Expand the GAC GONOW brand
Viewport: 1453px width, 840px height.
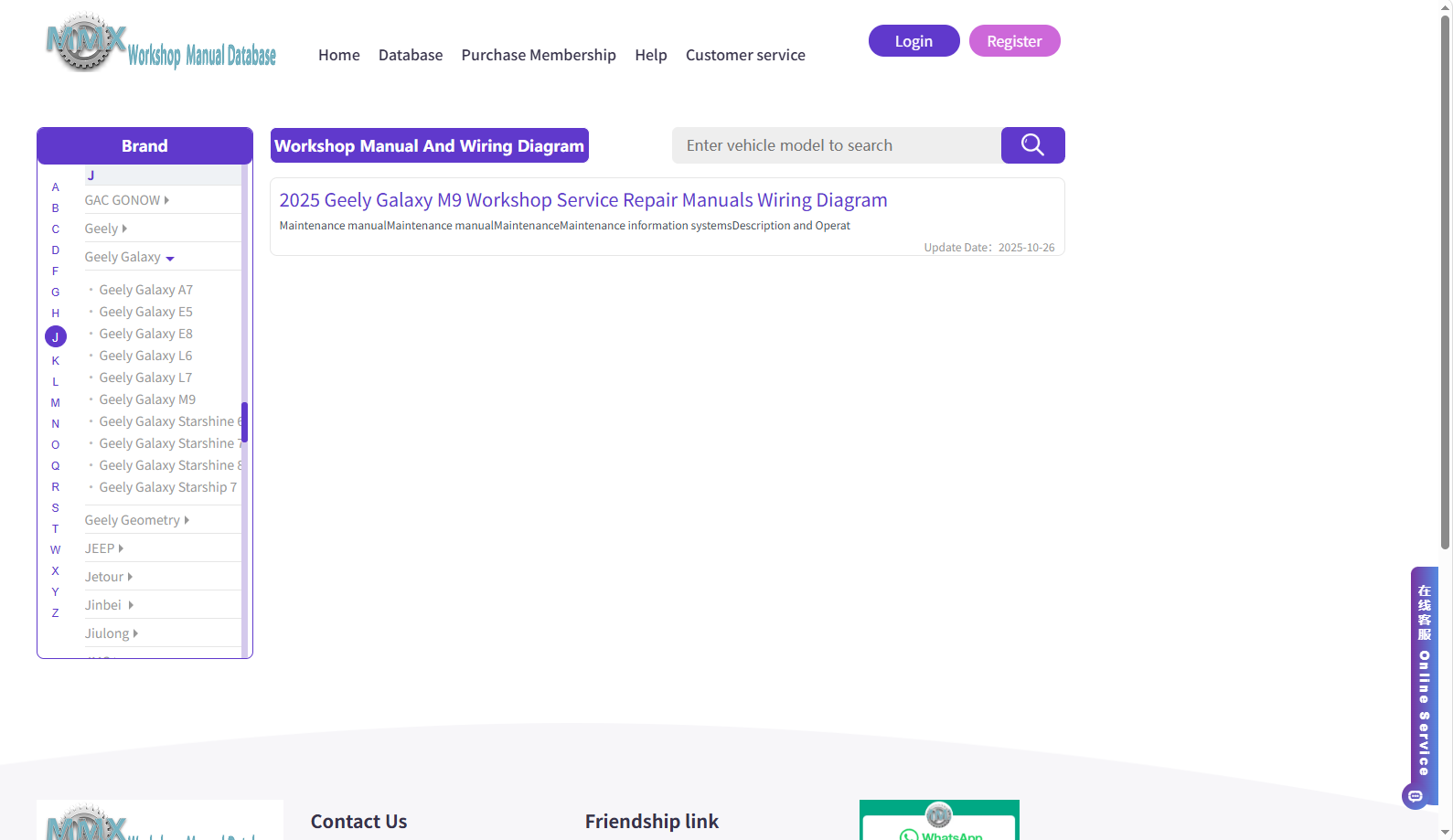pyautogui.click(x=127, y=200)
